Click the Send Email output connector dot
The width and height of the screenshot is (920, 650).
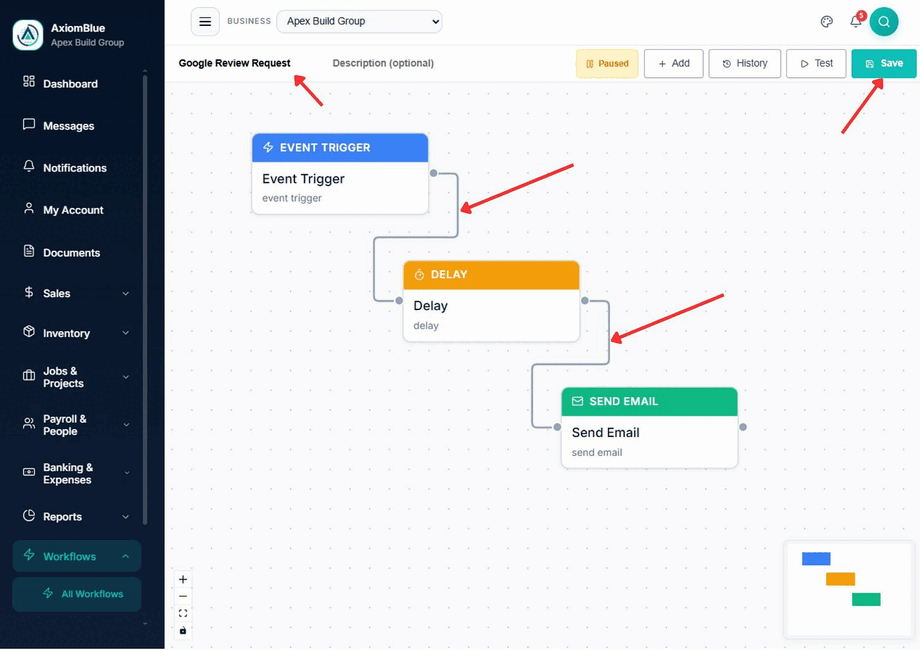(743, 427)
